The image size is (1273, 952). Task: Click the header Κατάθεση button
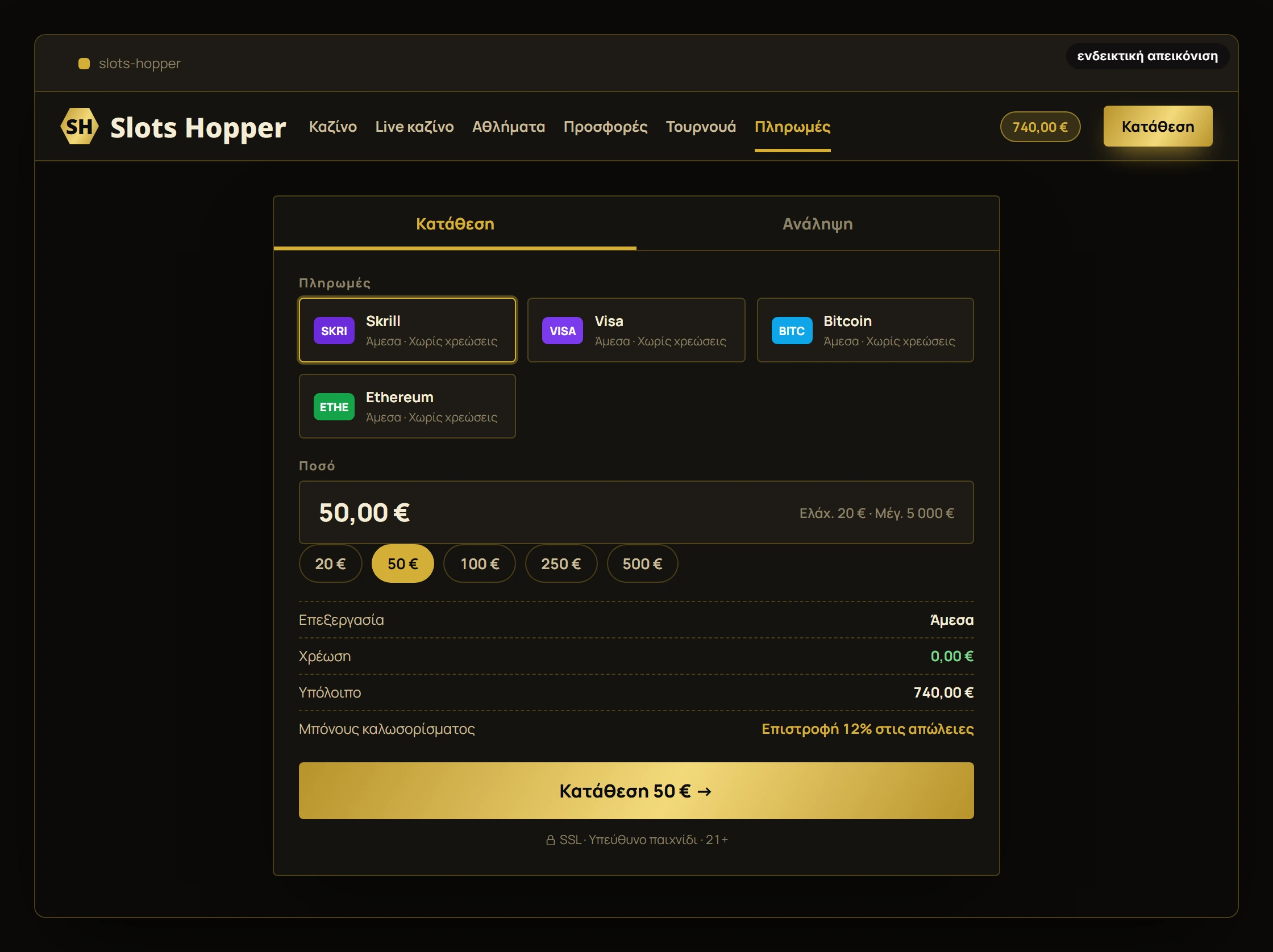(1158, 126)
